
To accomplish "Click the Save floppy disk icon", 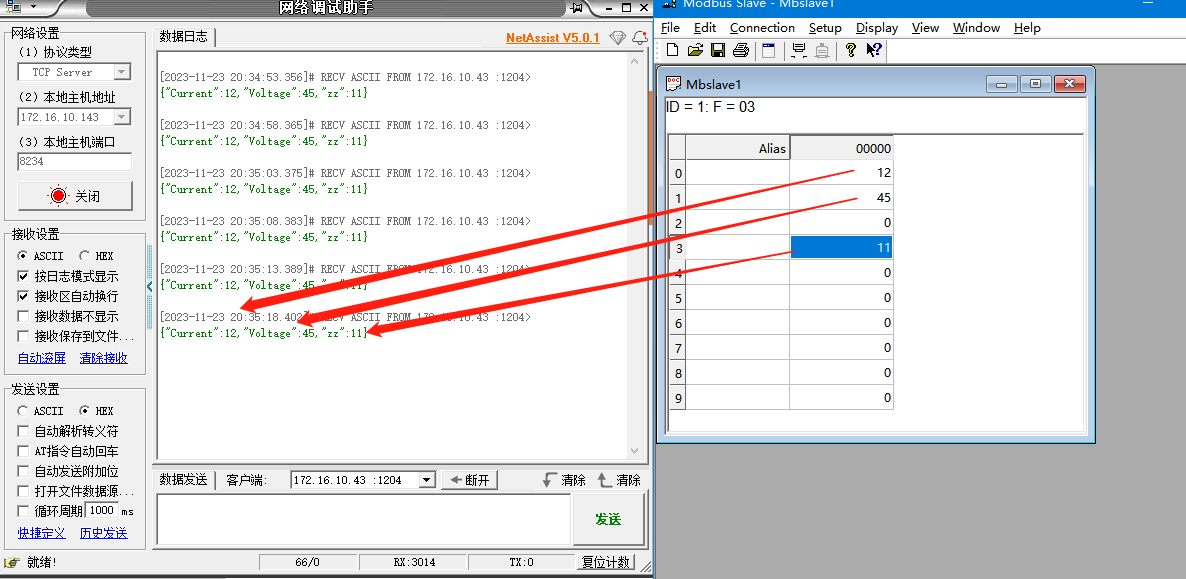I will pyautogui.click(x=717, y=50).
